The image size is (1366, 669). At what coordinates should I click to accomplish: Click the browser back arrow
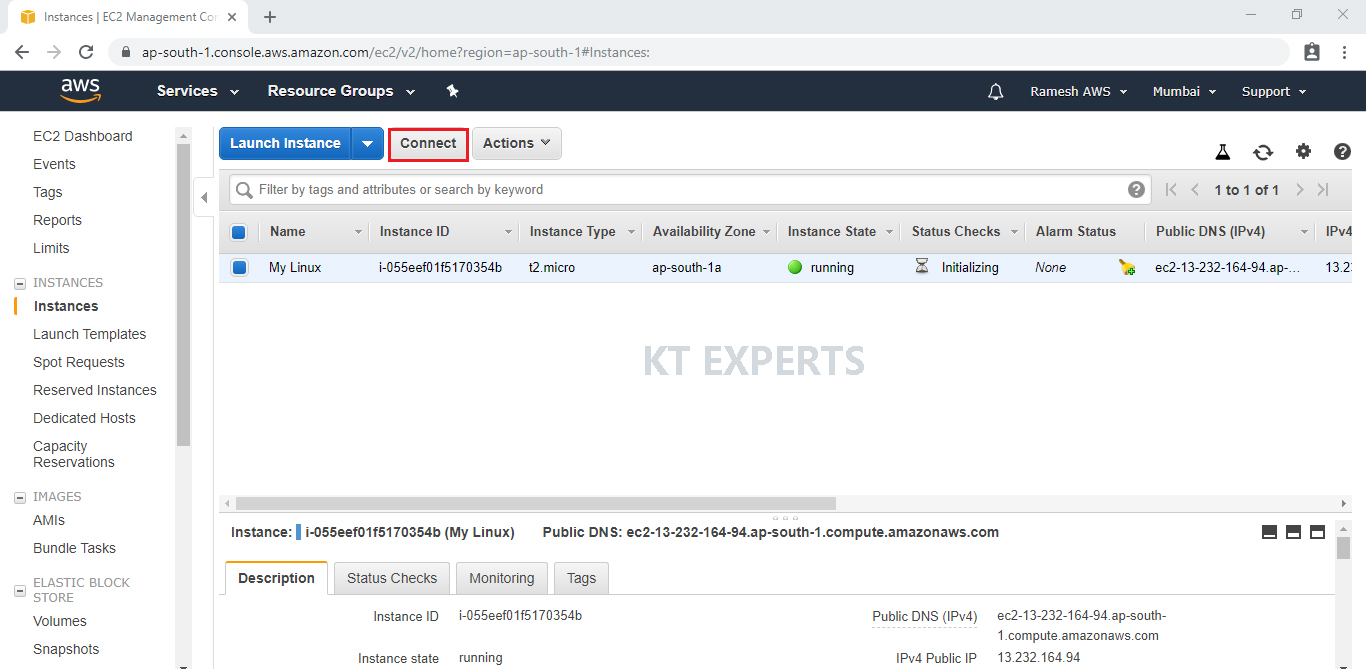(22, 52)
